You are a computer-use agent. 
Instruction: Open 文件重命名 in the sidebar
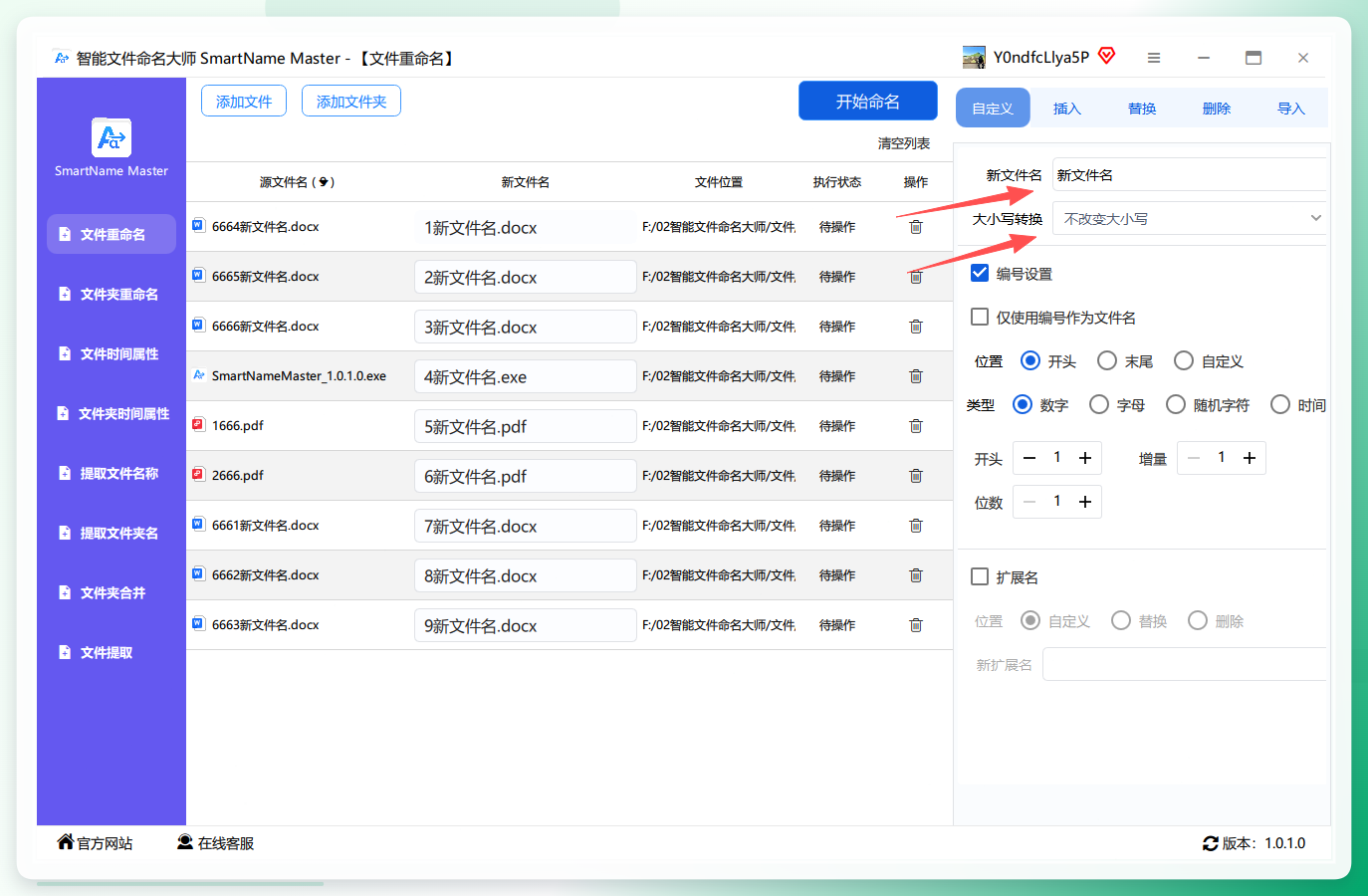pos(112,234)
